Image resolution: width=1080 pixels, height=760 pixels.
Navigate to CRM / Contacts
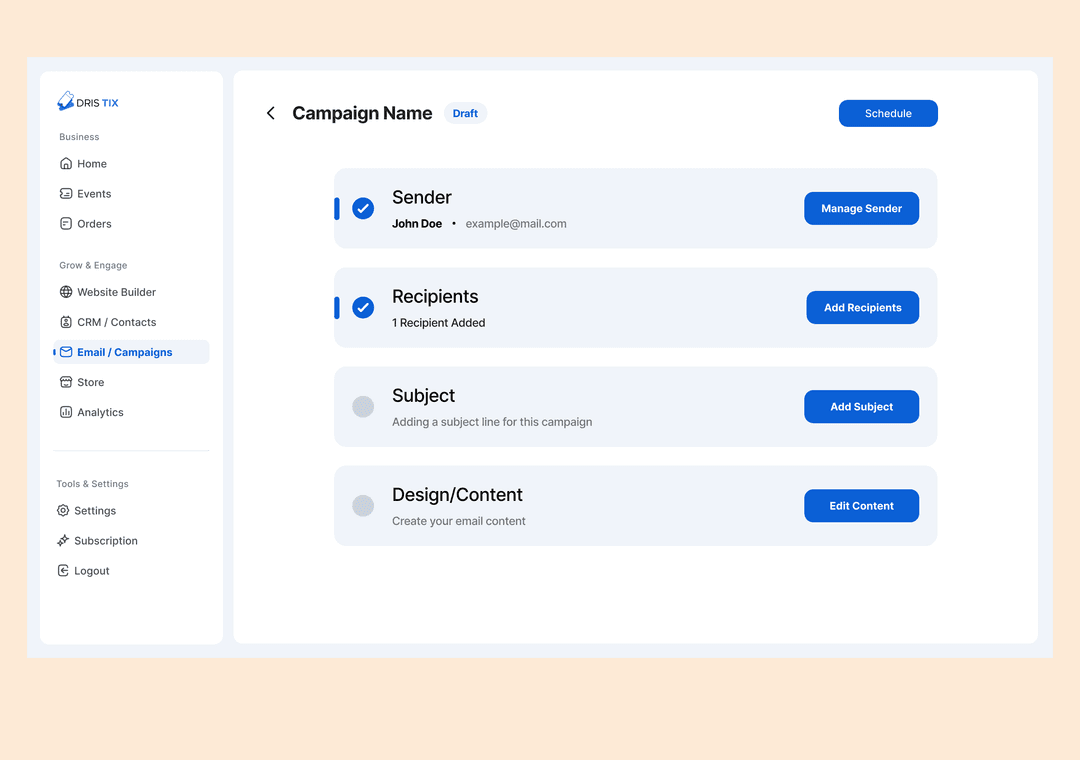click(x=131, y=322)
